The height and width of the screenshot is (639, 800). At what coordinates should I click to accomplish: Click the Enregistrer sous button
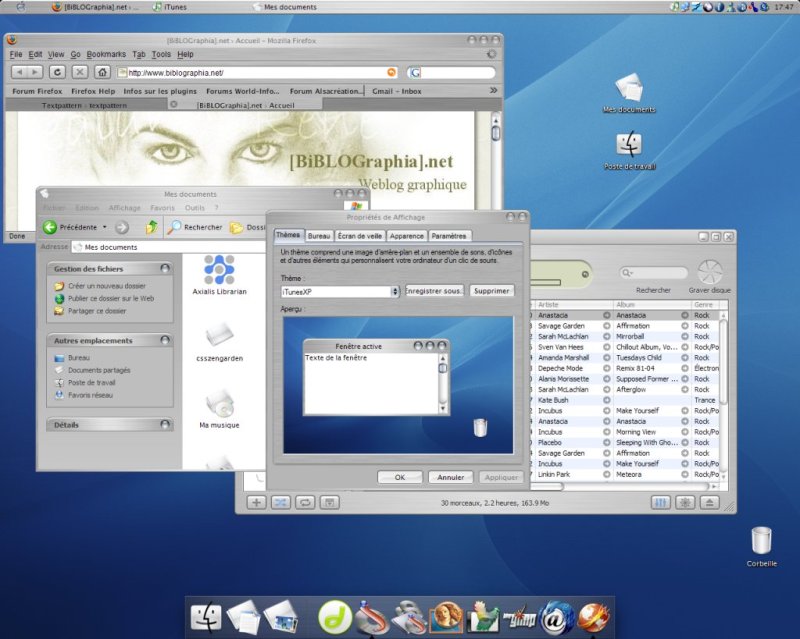coord(434,291)
